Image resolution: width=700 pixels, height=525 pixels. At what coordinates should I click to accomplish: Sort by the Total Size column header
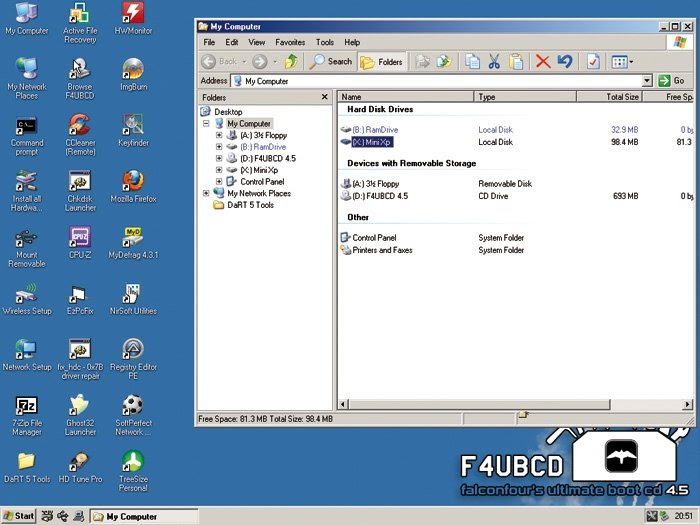pyautogui.click(x=609, y=97)
